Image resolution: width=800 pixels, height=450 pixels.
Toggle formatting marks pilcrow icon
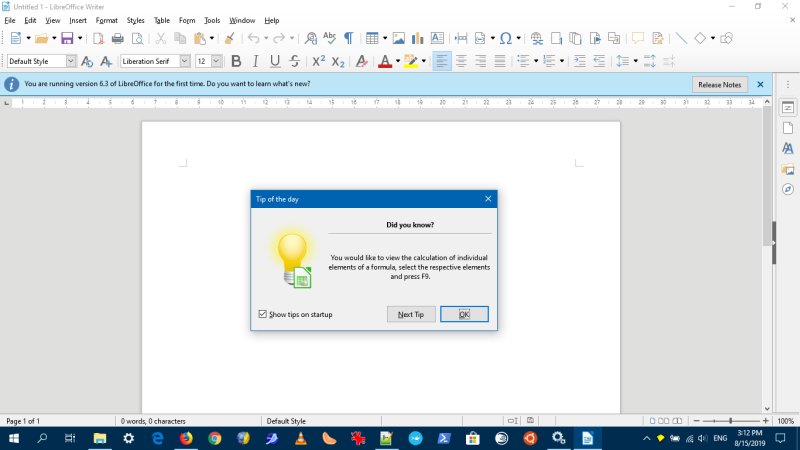tap(348, 38)
